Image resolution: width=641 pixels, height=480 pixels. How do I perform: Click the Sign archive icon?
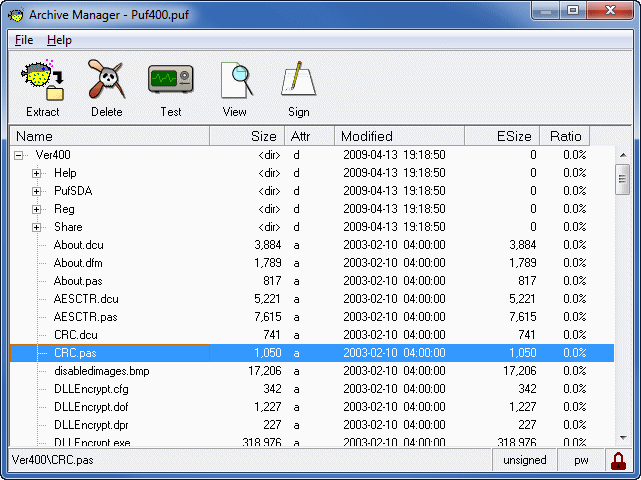(298, 81)
